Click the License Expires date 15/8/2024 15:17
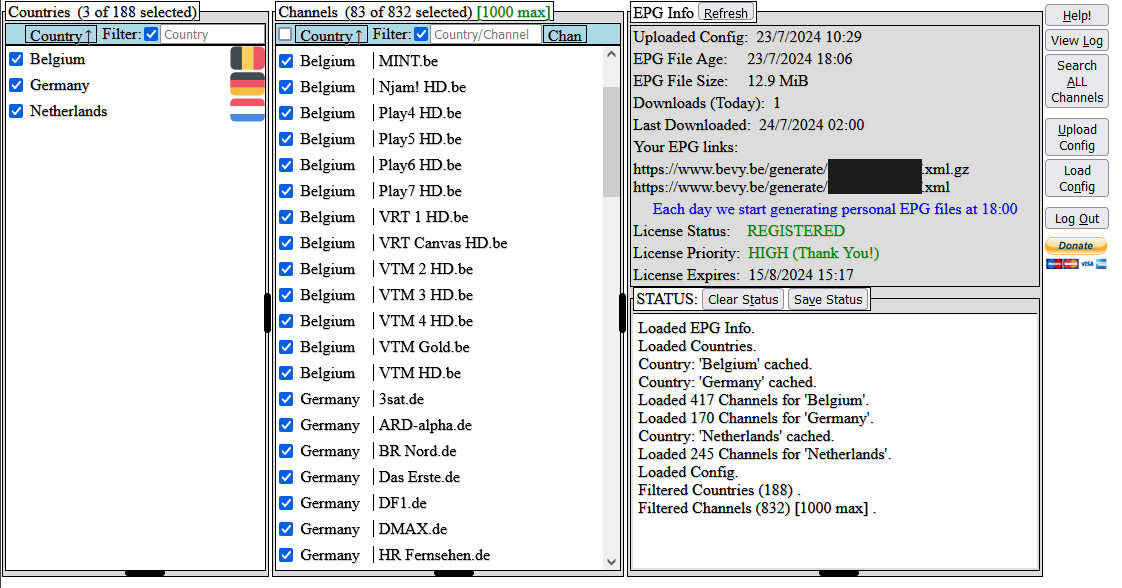The width and height of the screenshot is (1122, 588). point(801,275)
